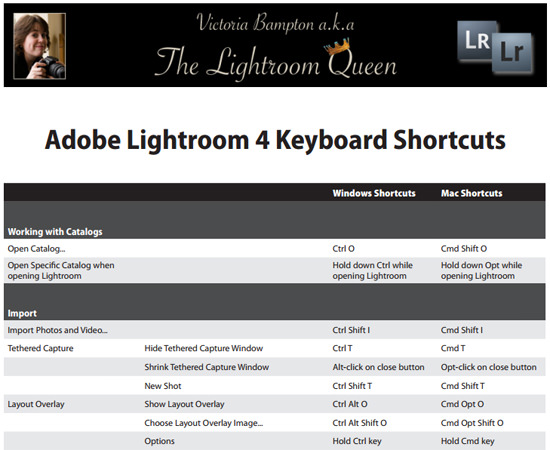Click the Open Catalog... row

tap(275, 248)
